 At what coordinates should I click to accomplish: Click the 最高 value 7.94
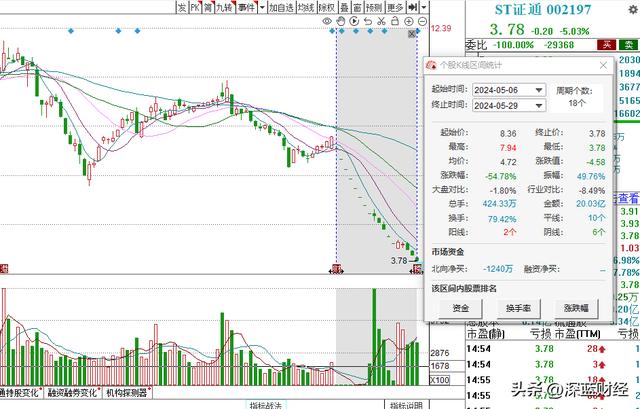coord(508,148)
